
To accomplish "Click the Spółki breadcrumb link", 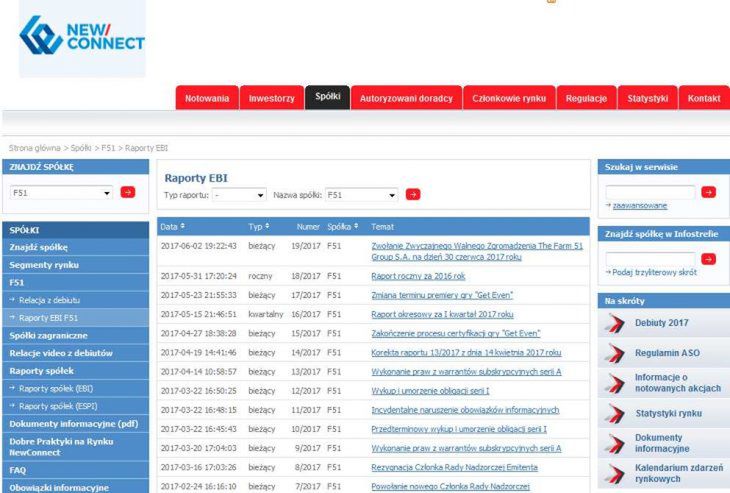I will coord(81,148).
